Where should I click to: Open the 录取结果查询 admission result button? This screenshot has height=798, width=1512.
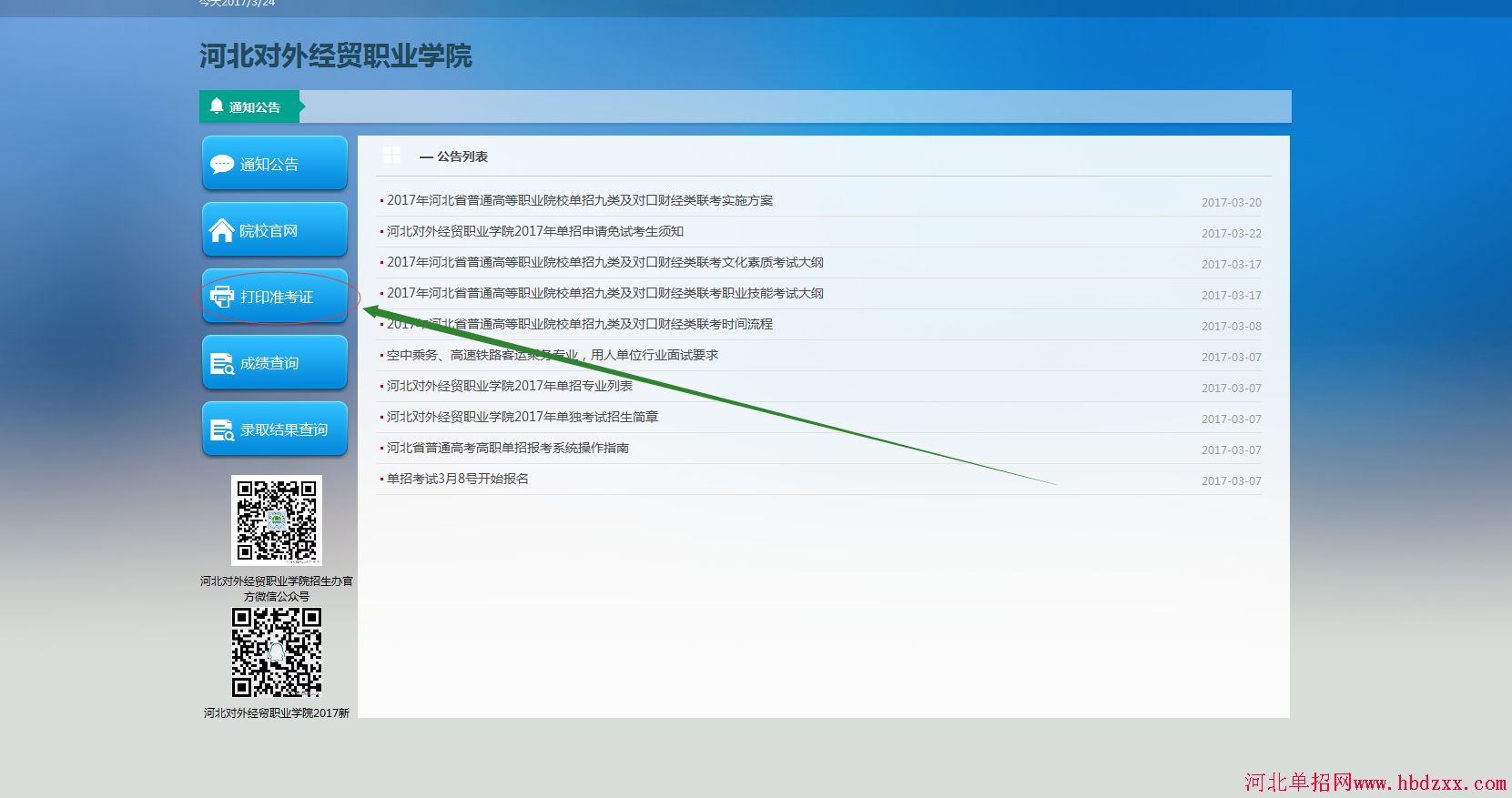275,429
